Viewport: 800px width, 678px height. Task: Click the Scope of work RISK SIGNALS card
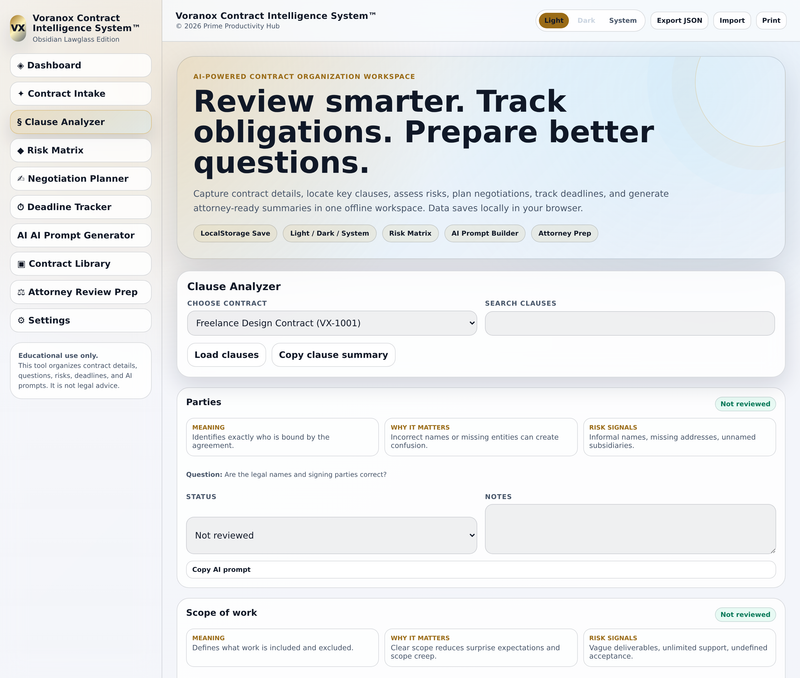coord(680,648)
